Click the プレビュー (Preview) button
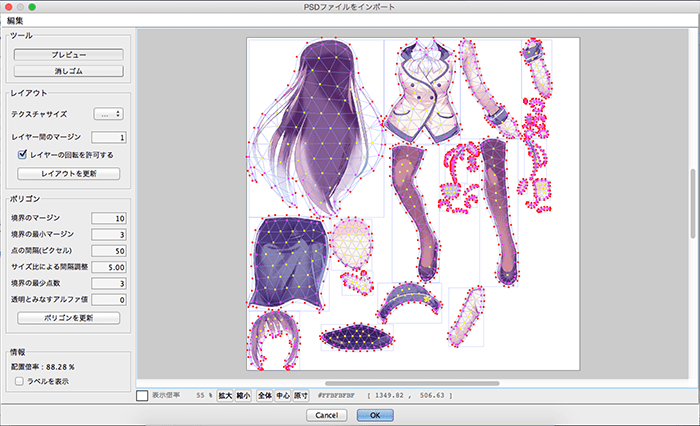Viewport: 700px width, 426px height. click(x=68, y=54)
